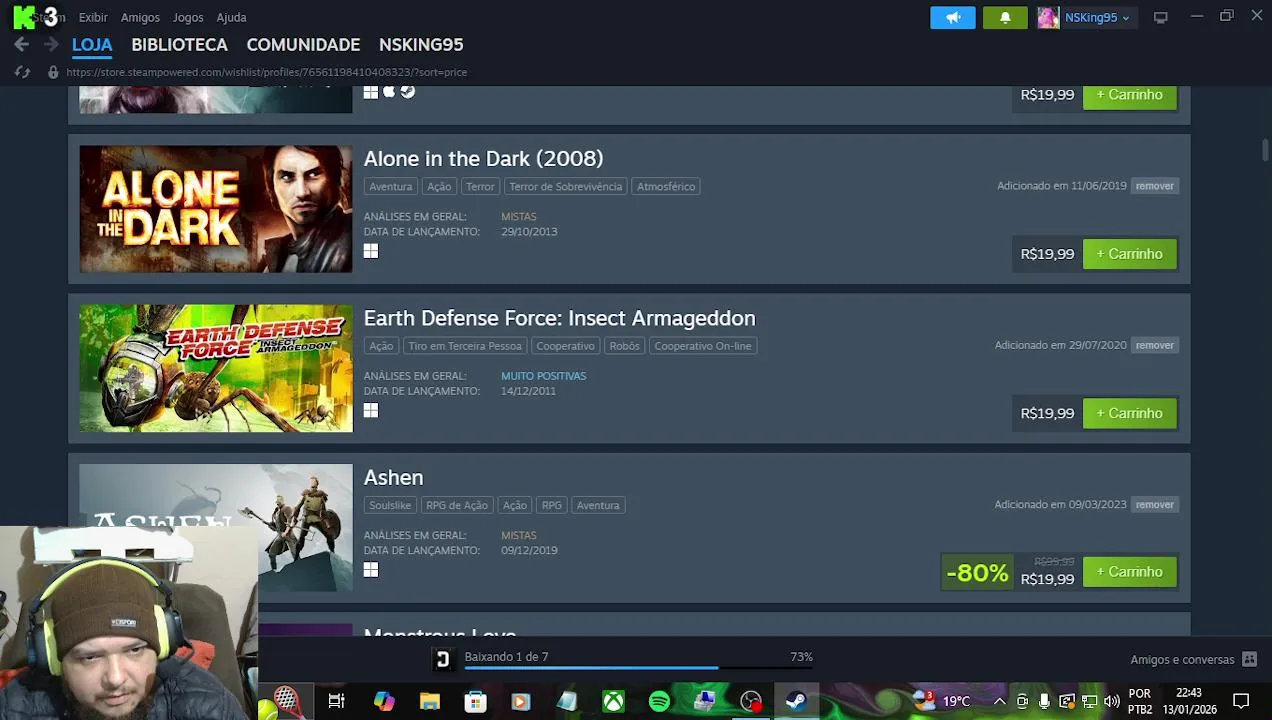
Task: Click Tiro em Terceira Pessoa tag
Action: 464,346
